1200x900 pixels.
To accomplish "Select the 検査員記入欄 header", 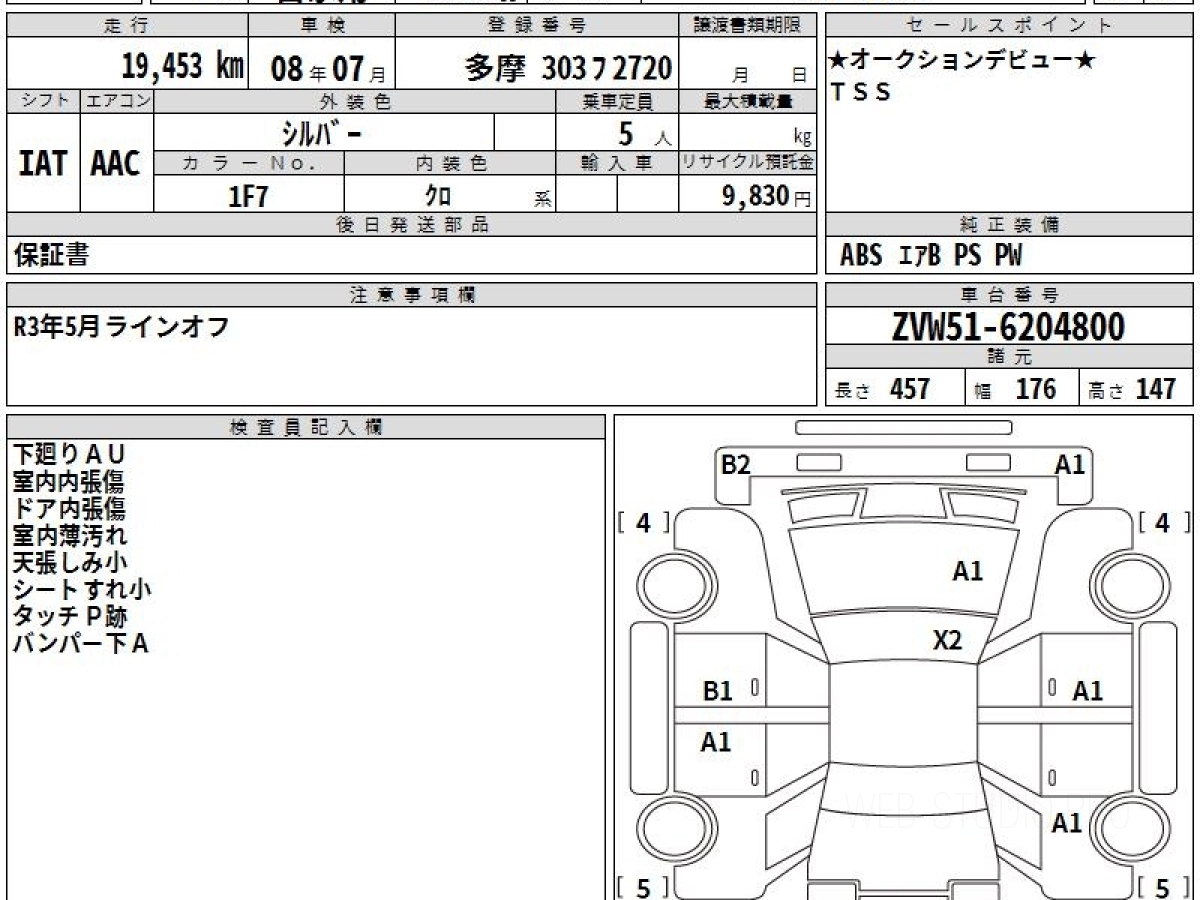I will coord(306,426).
